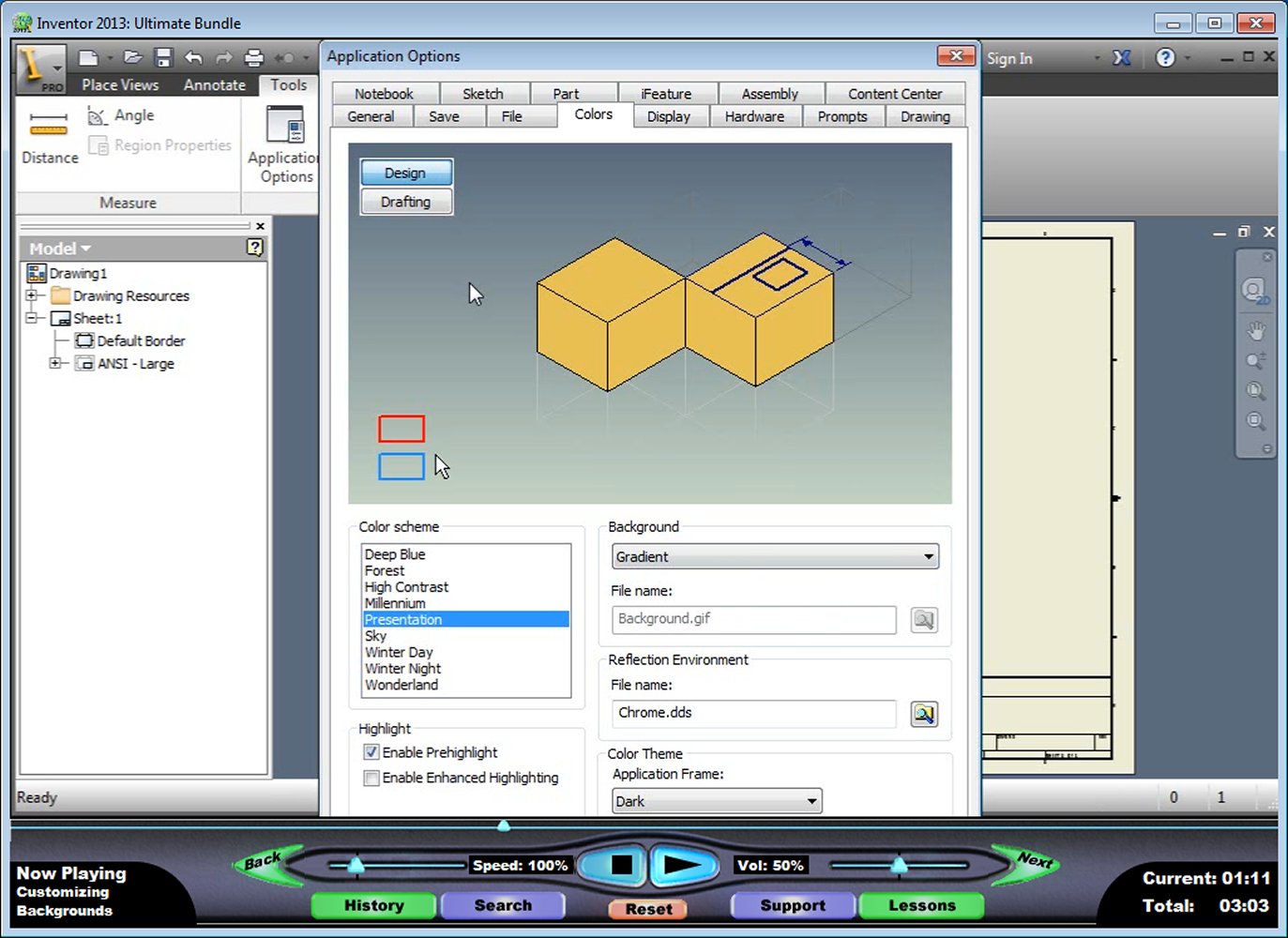Click the Print icon in quick access toolbar
1288x938 pixels.
(x=253, y=58)
